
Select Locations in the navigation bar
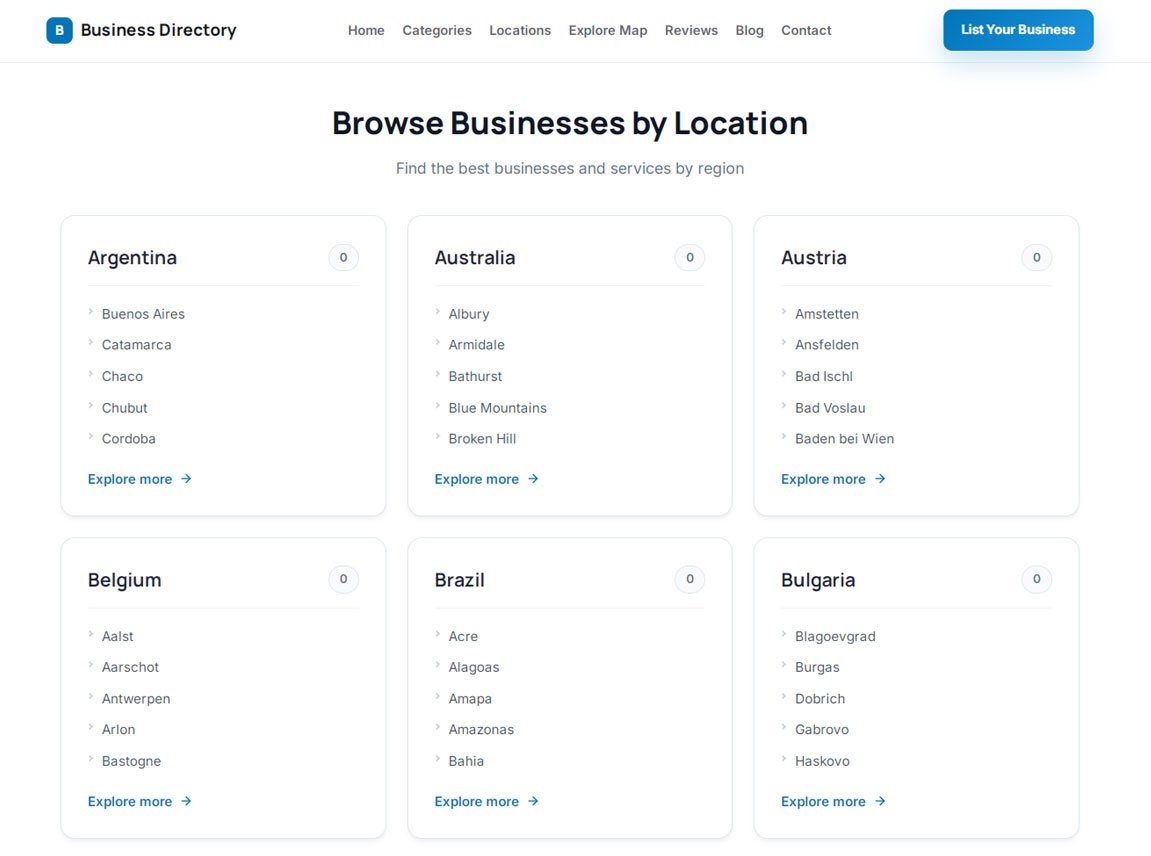(520, 30)
